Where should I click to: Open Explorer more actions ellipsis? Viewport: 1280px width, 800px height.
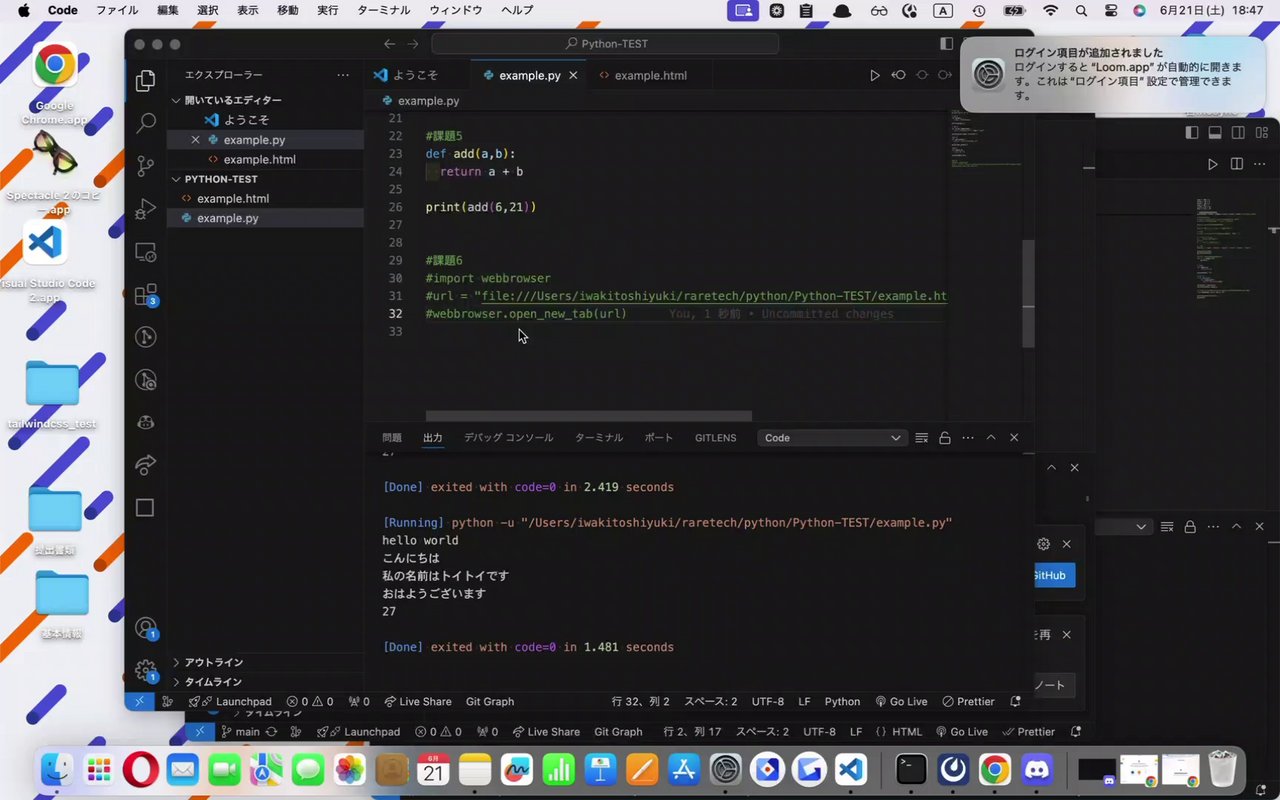[343, 75]
